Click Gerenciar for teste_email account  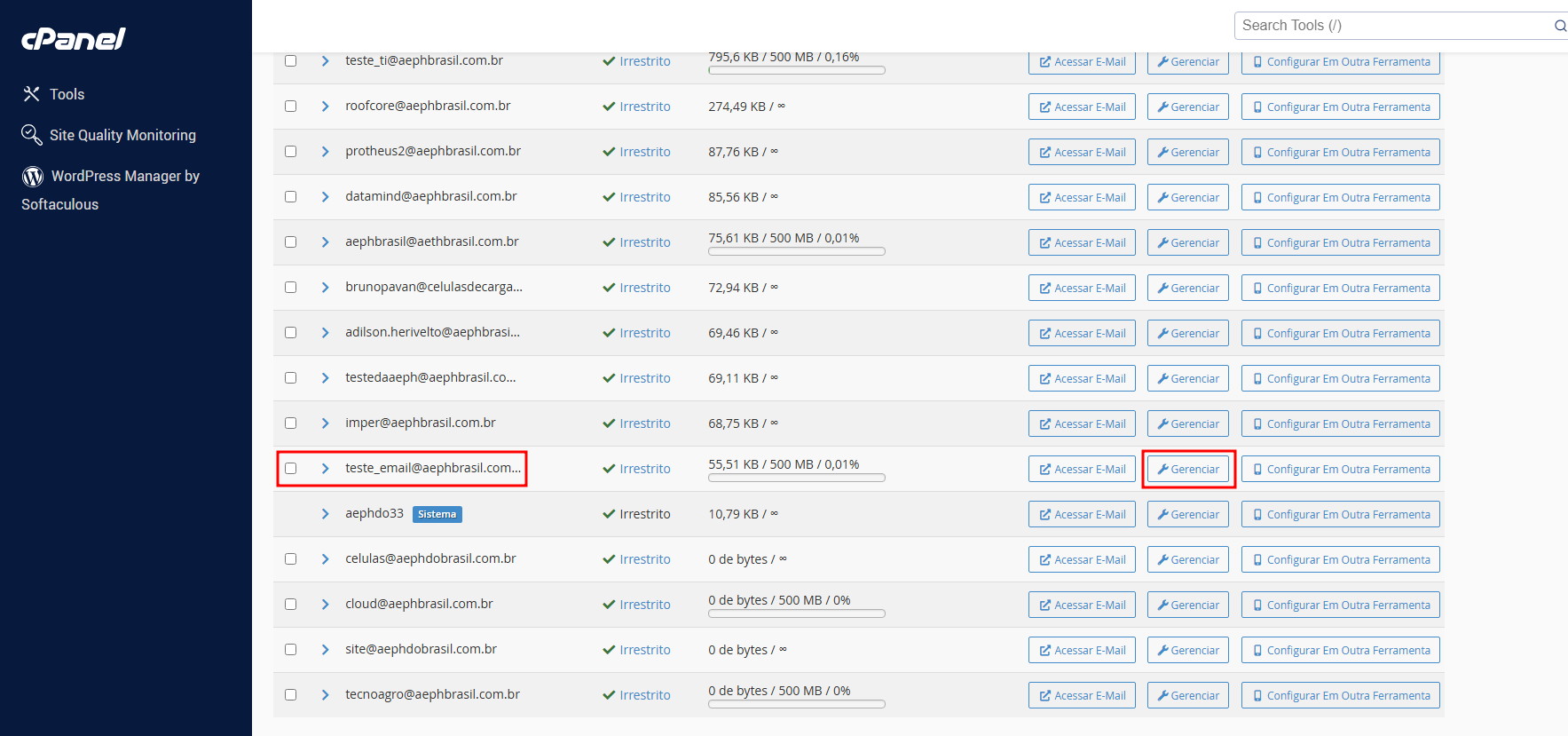pos(1188,469)
